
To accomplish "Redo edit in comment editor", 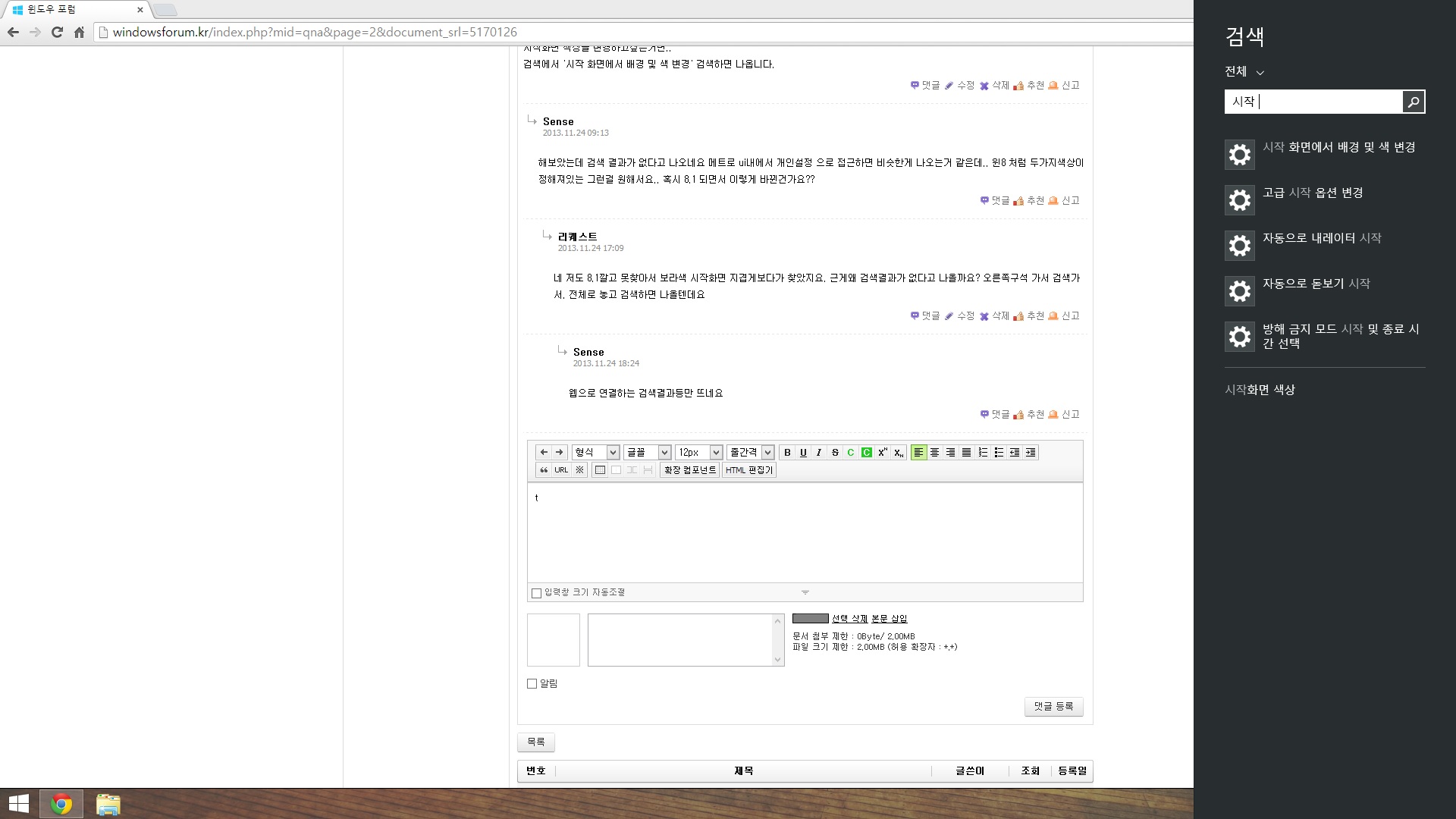I will [x=560, y=453].
